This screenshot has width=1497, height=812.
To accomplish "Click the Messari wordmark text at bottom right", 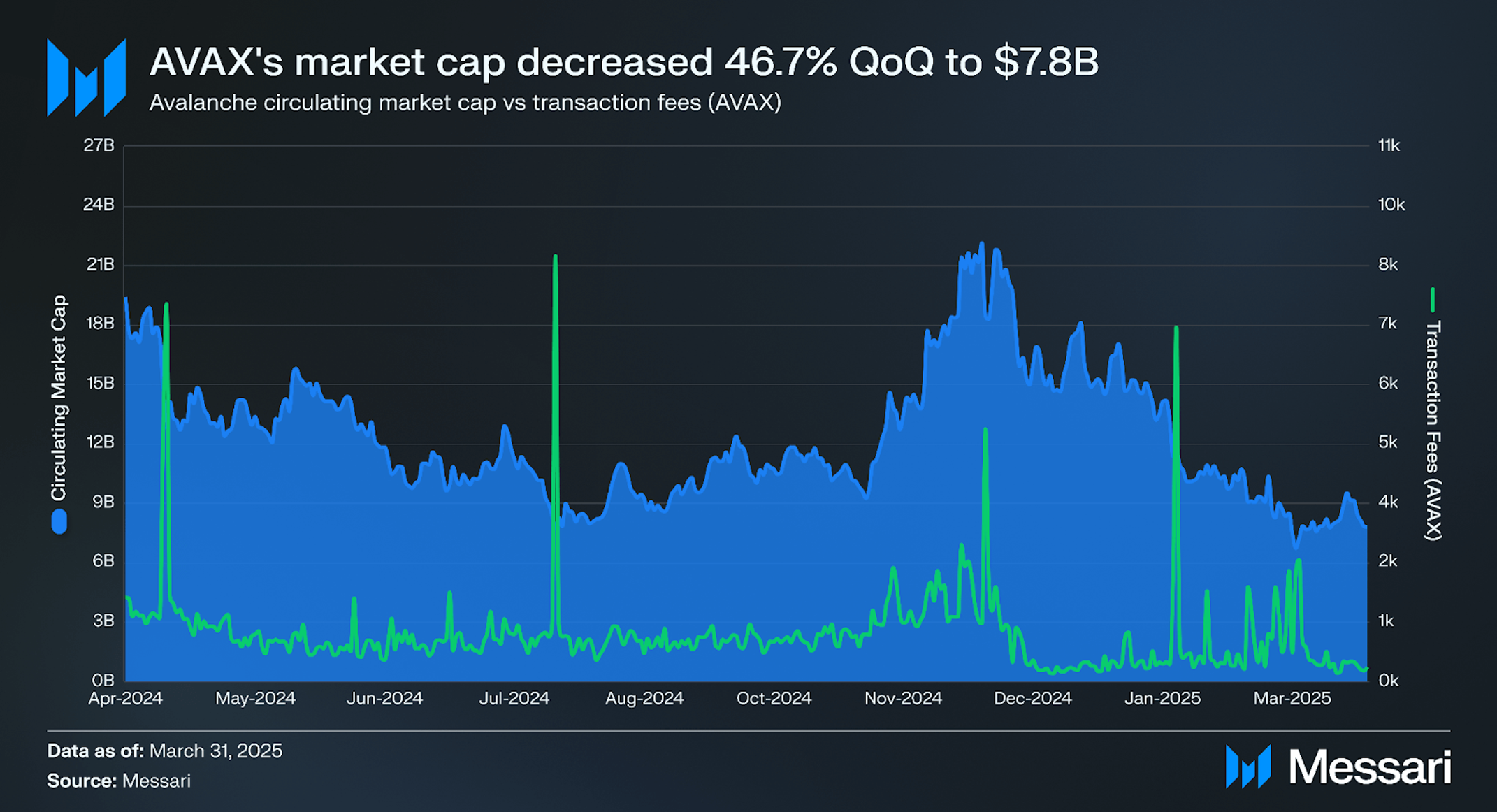I will click(1370, 767).
